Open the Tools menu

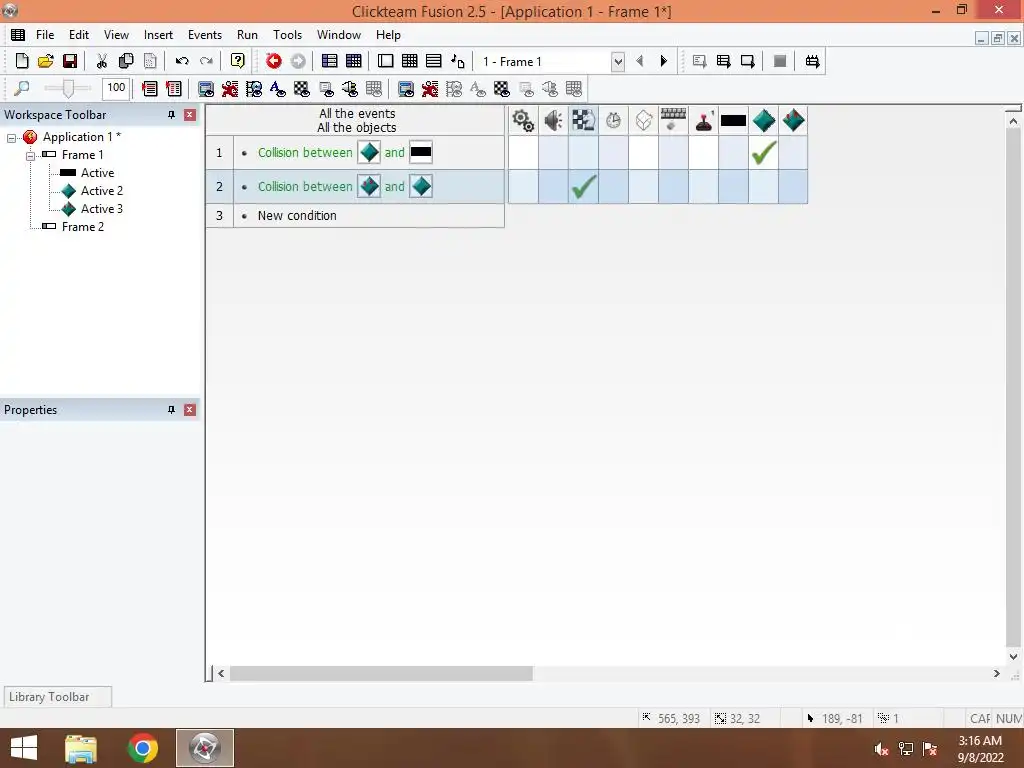pos(287,35)
